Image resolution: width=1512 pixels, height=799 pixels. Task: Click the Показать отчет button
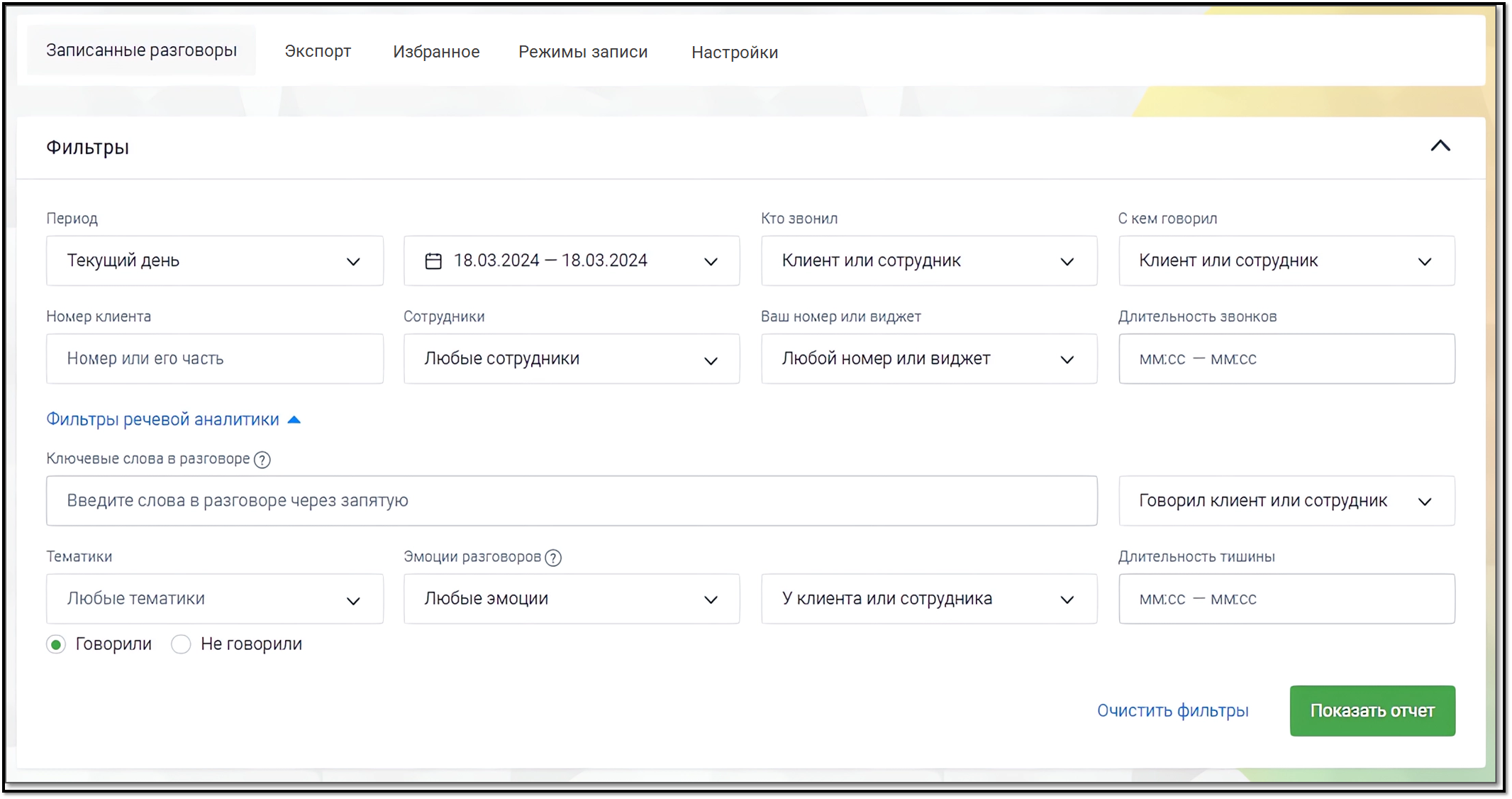pyautogui.click(x=1372, y=711)
